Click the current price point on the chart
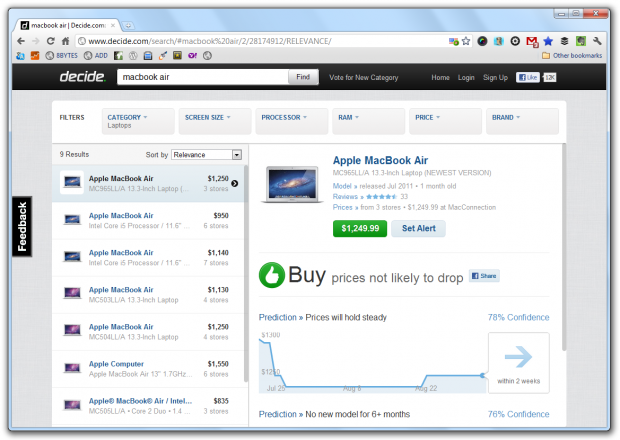 pyautogui.click(x=482, y=376)
